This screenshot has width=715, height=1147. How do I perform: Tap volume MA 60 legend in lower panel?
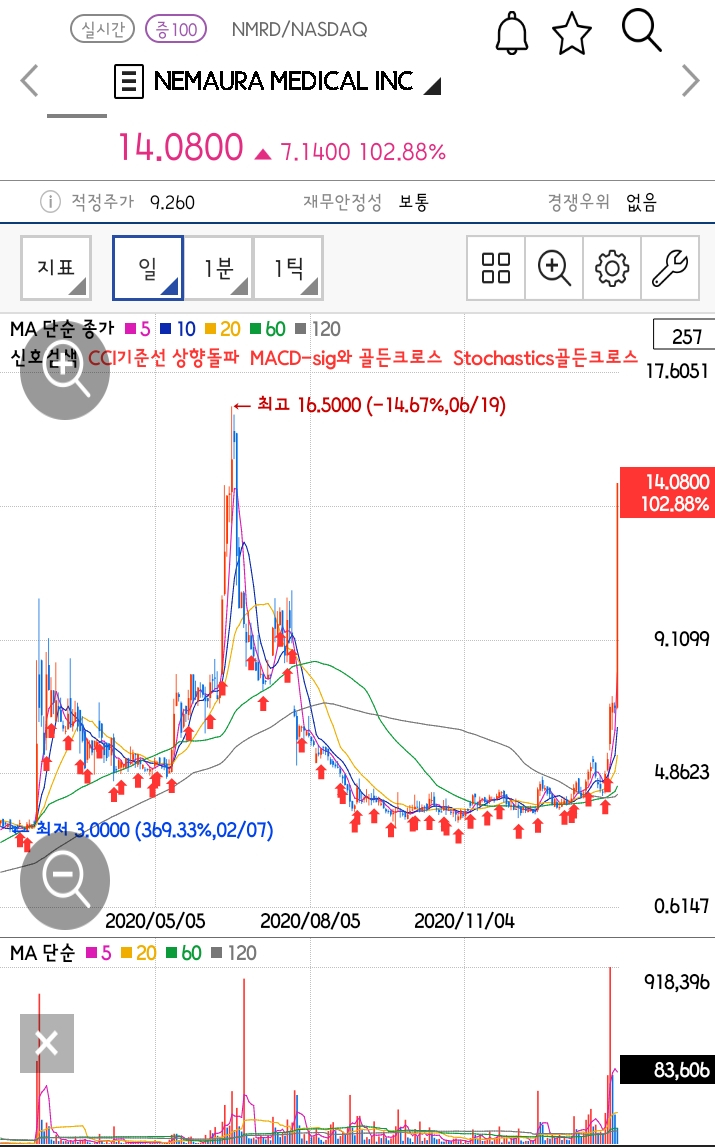point(184,953)
